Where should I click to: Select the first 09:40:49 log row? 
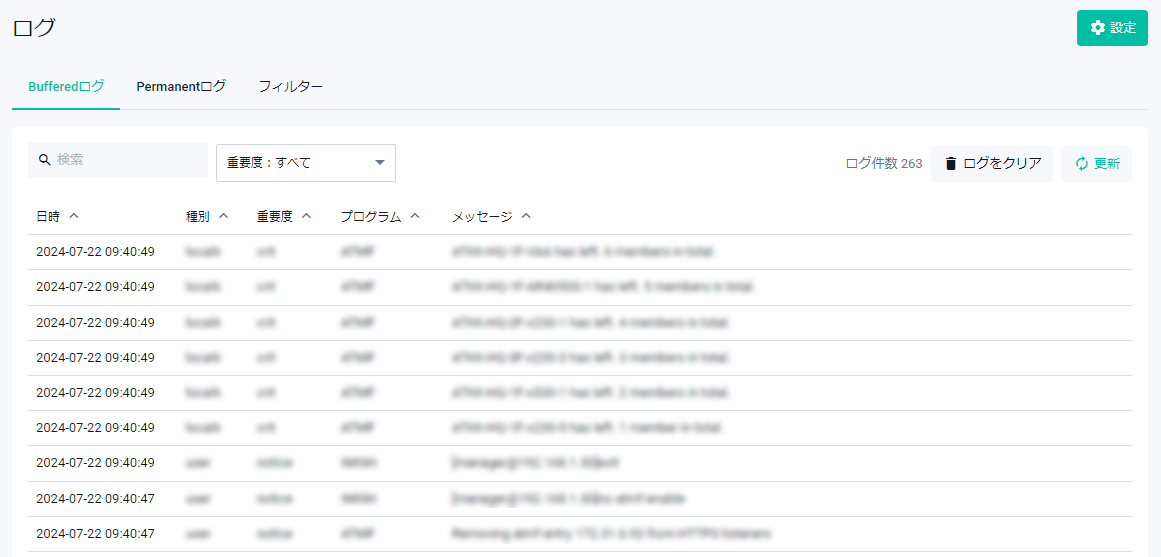pos(580,252)
